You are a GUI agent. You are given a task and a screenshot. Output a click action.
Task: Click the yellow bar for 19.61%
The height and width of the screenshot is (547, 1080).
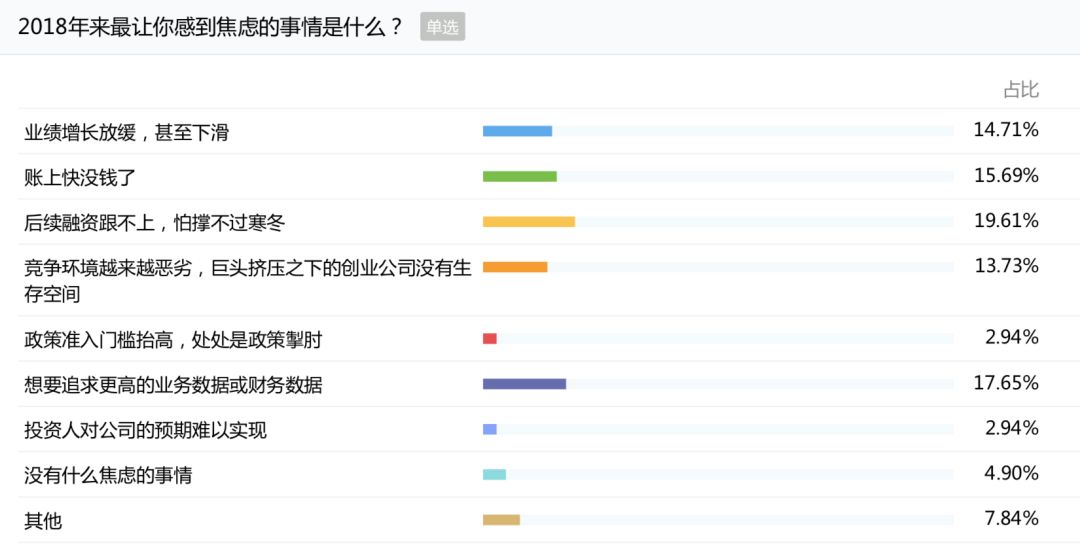point(529,222)
